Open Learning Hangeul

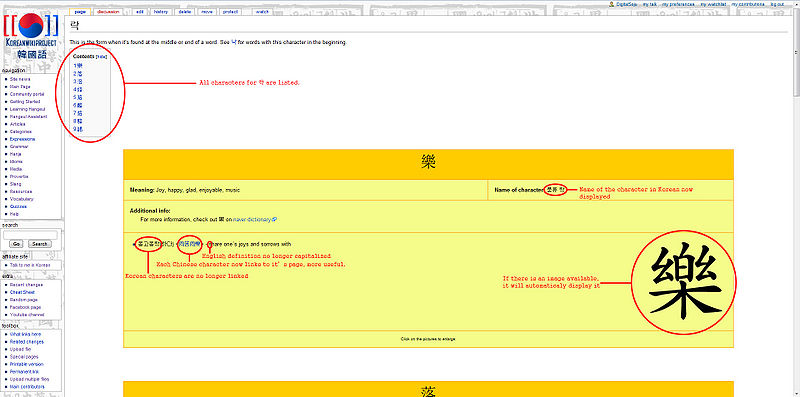28,109
